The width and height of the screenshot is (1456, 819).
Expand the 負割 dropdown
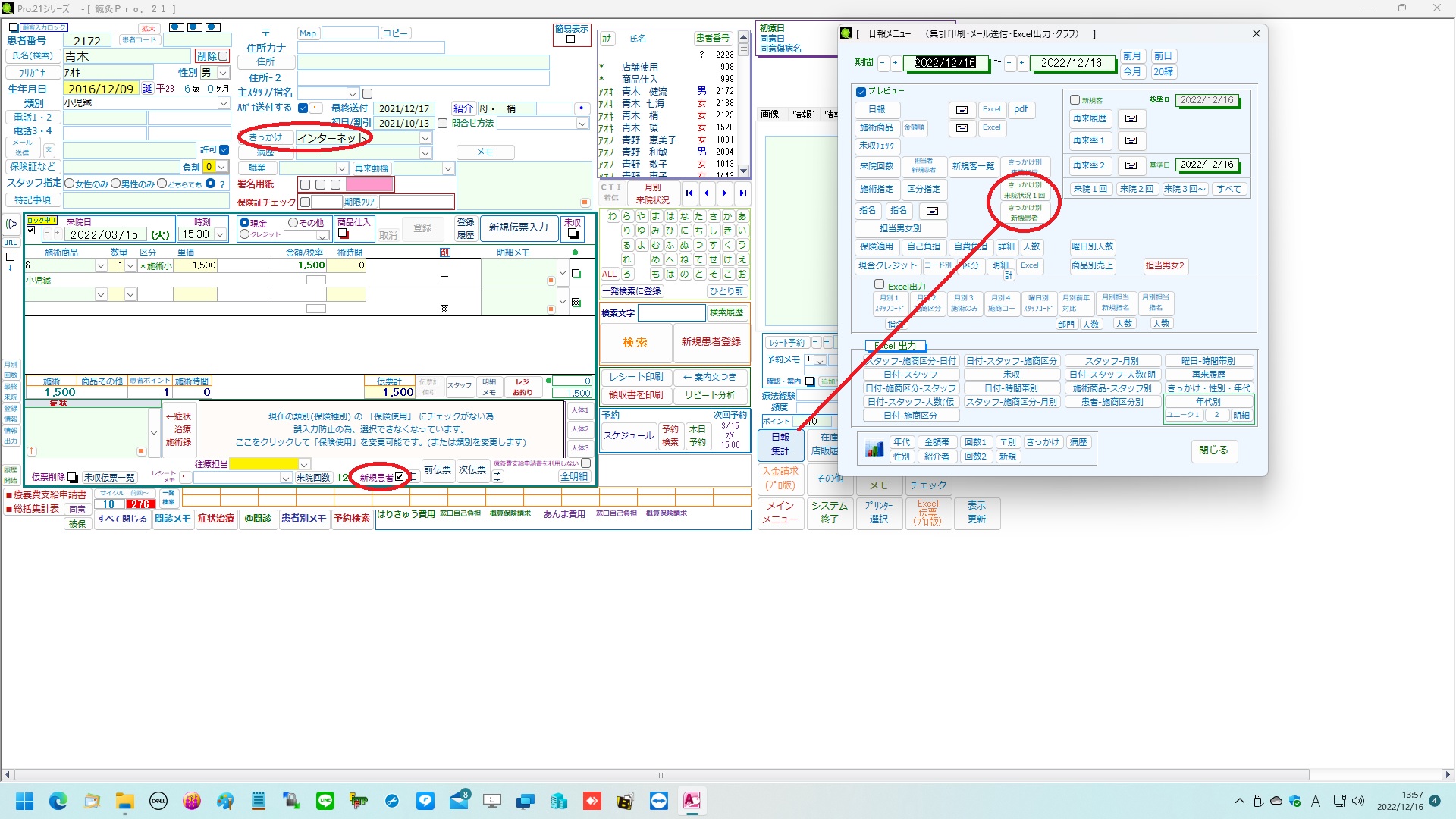[x=222, y=167]
